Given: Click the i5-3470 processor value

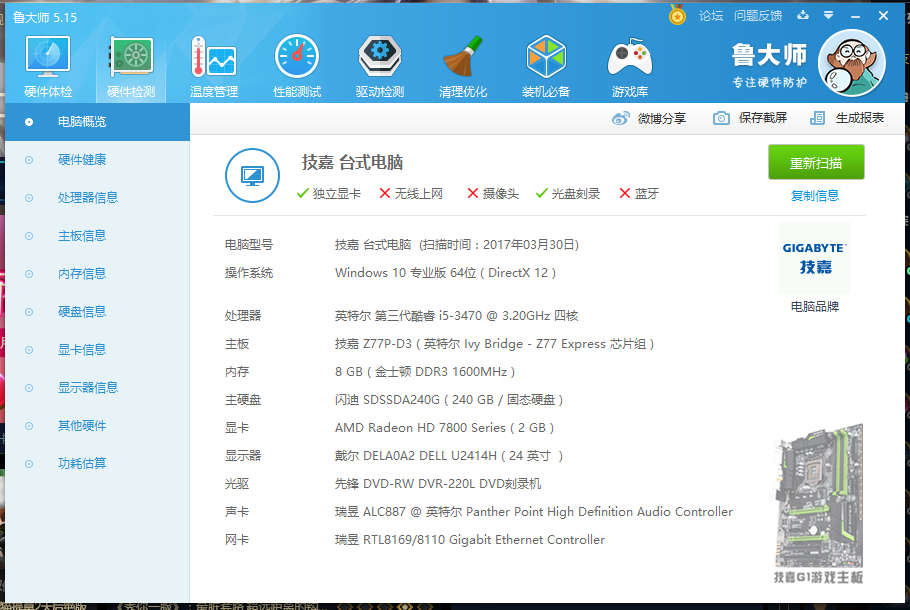Looking at the screenshot, I should point(456,316).
